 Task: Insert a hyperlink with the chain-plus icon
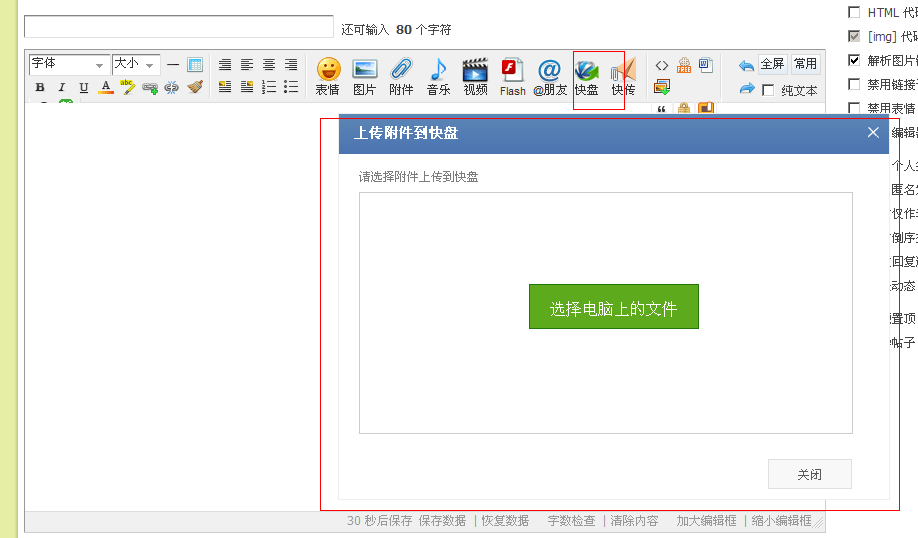[x=150, y=88]
